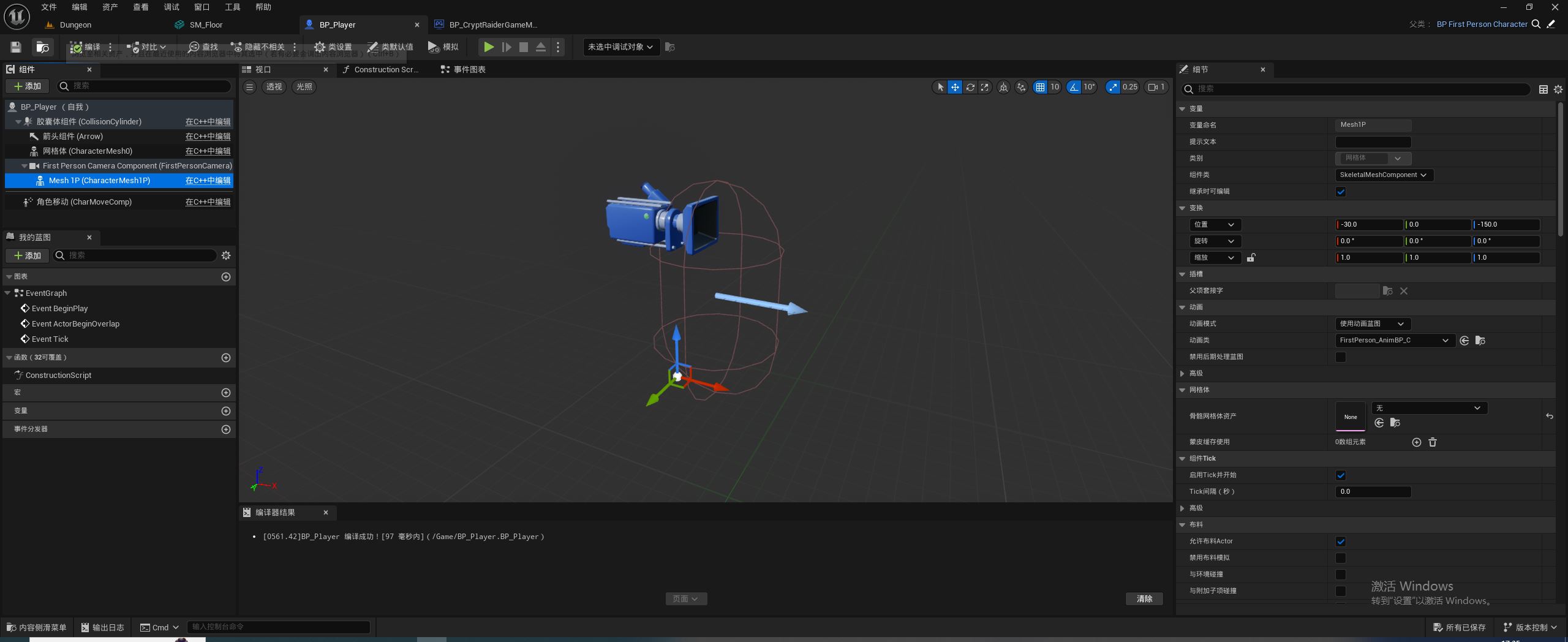Select the scale tool in the viewport
This screenshot has width=1568, height=642.
[x=985, y=87]
